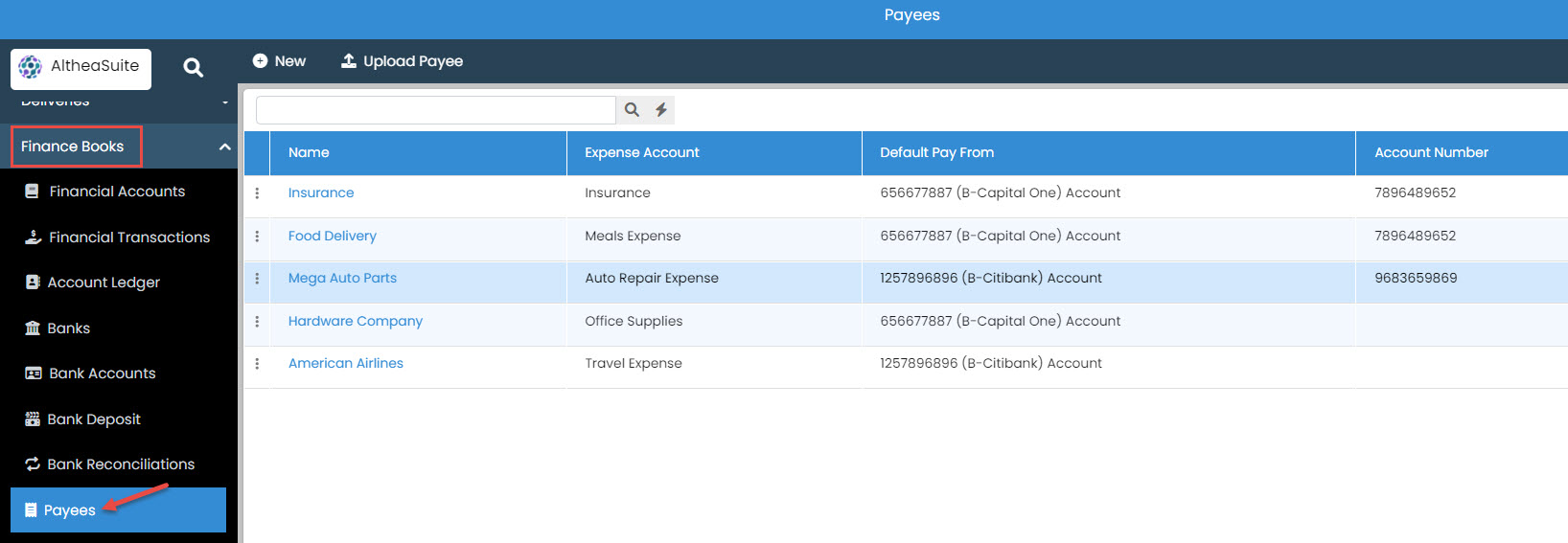Click the Payees page title
The image size is (1568, 543).
[x=912, y=15]
